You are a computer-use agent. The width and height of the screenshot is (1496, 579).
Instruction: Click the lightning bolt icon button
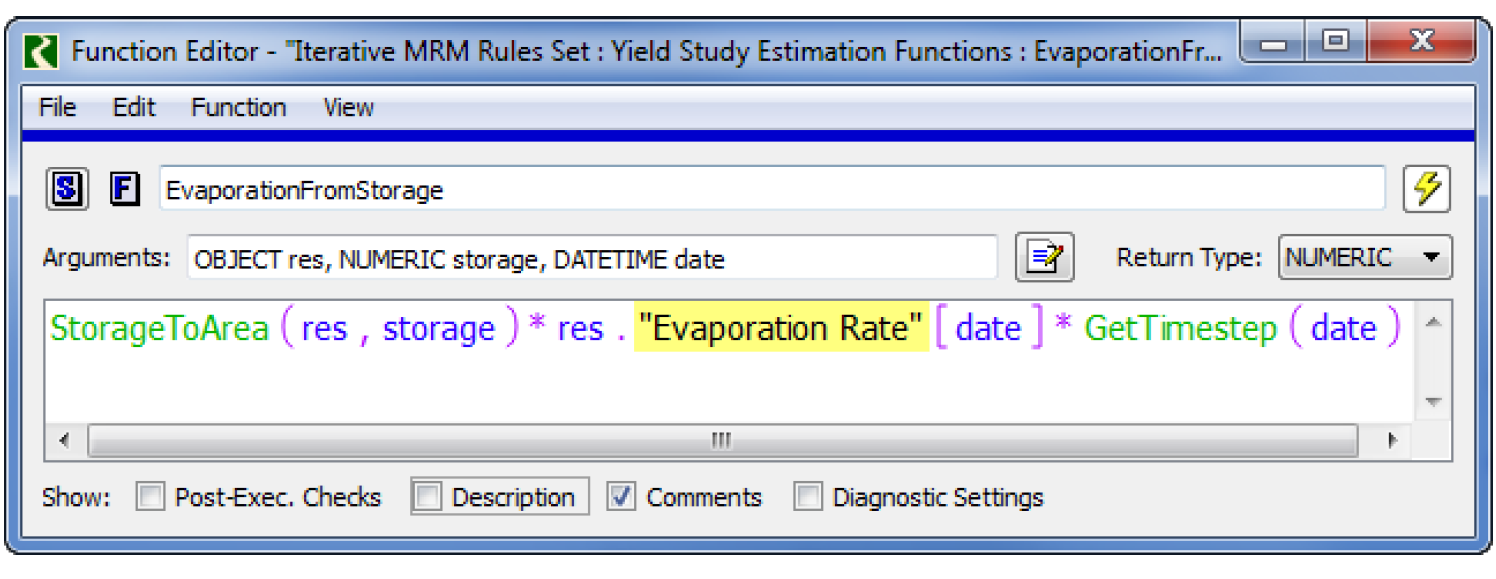[x=1426, y=189]
